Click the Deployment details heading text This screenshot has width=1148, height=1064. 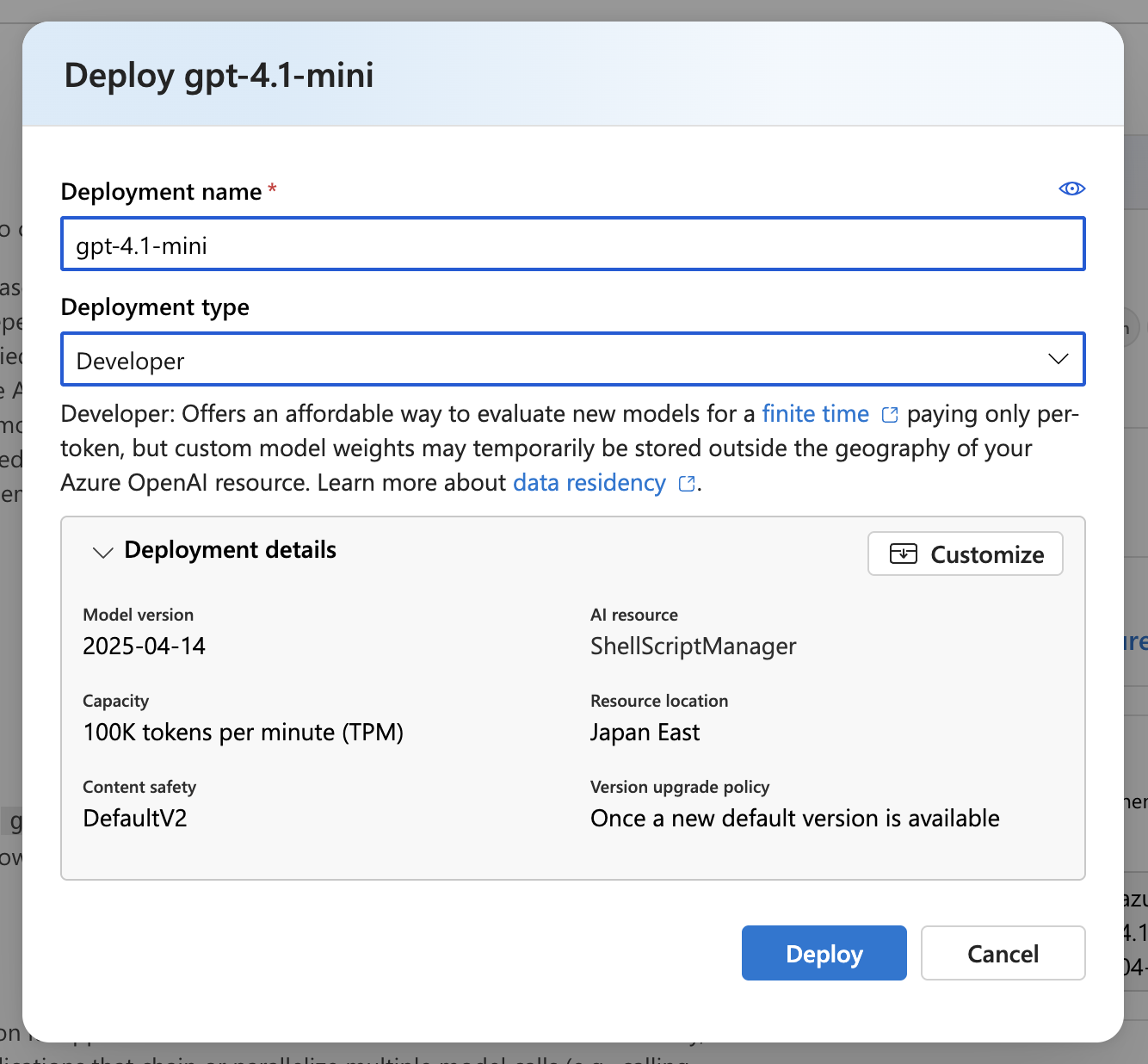(x=230, y=550)
